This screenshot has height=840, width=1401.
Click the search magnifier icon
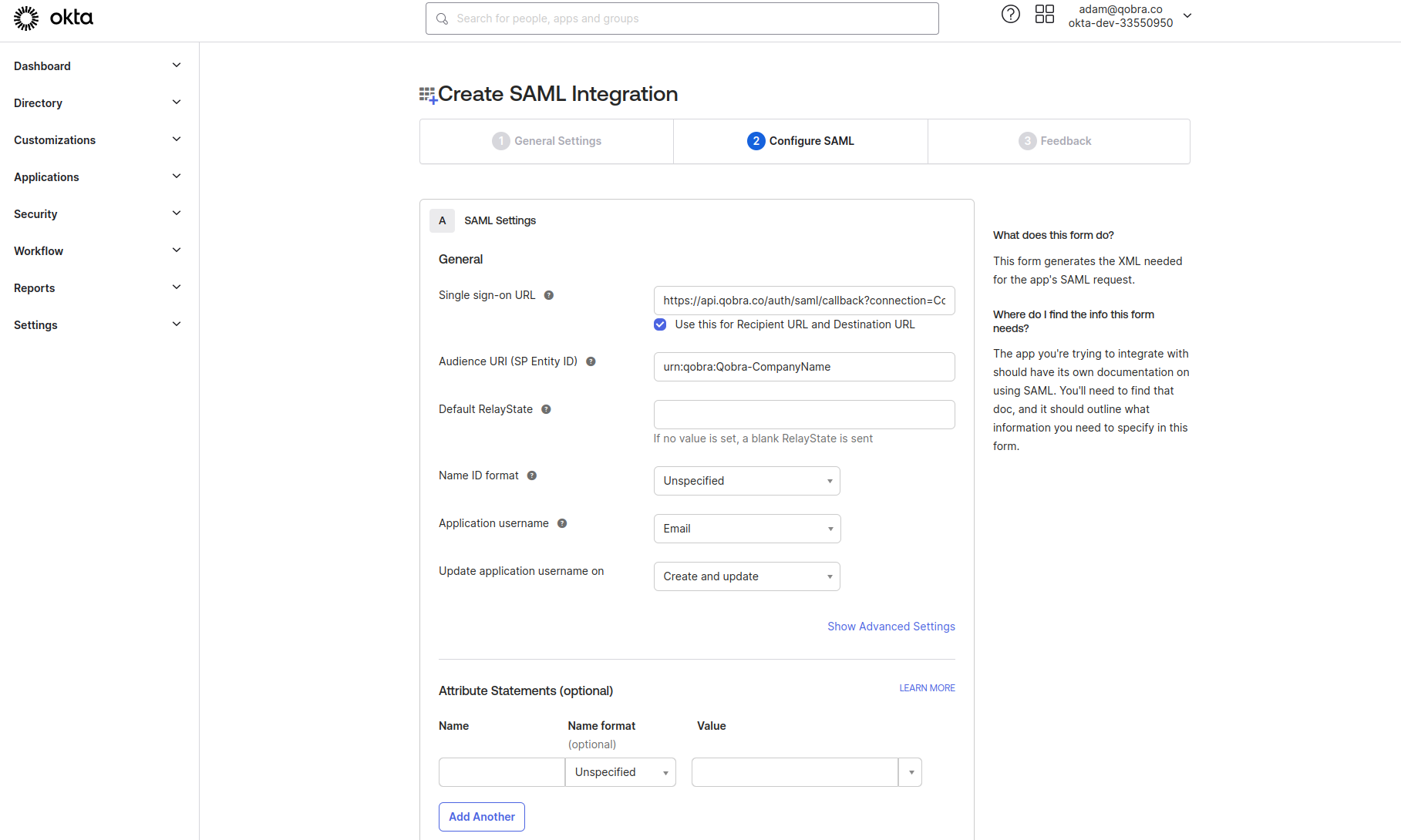tap(442, 18)
